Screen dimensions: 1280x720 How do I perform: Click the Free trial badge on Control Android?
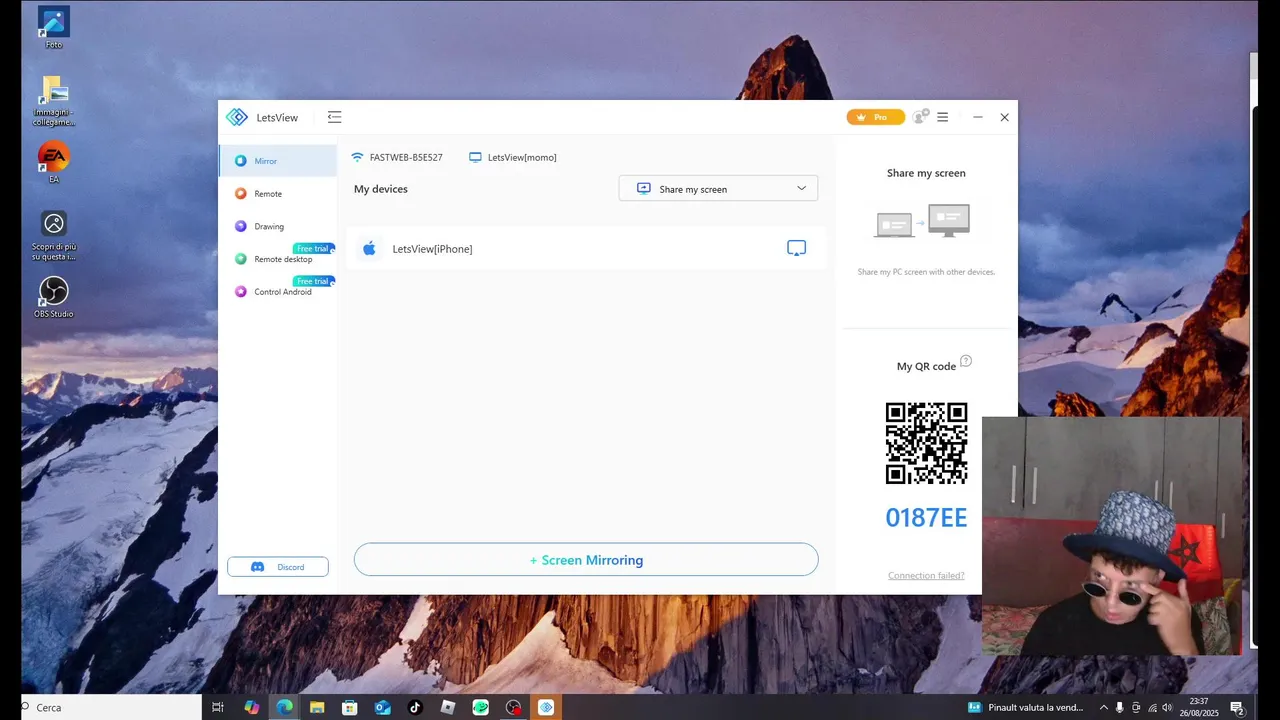(313, 281)
